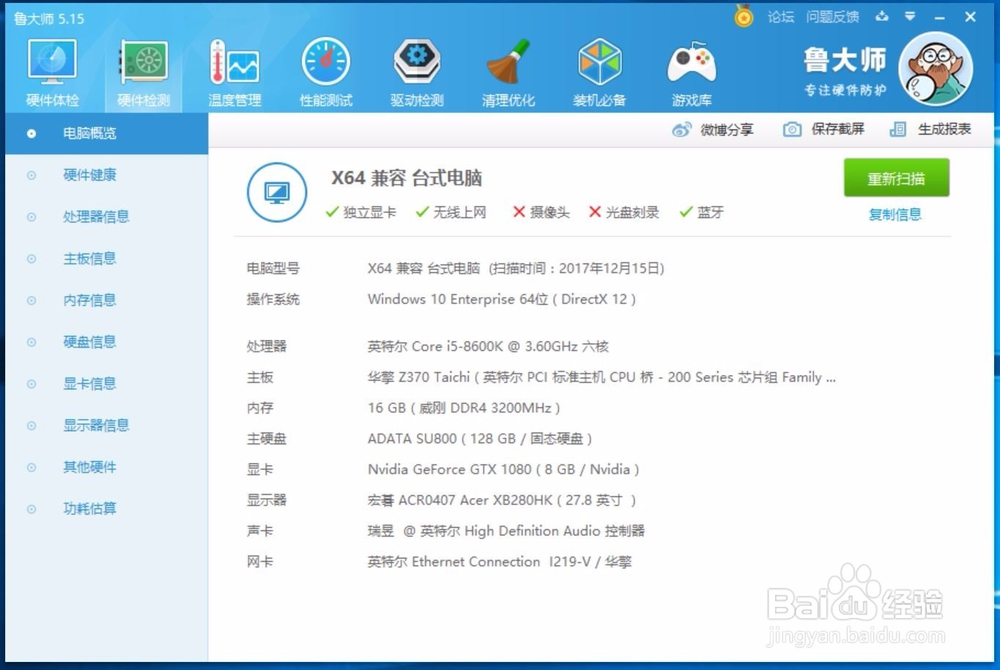
Task: Click the 生成报表 generate report button
Action: pos(930,129)
